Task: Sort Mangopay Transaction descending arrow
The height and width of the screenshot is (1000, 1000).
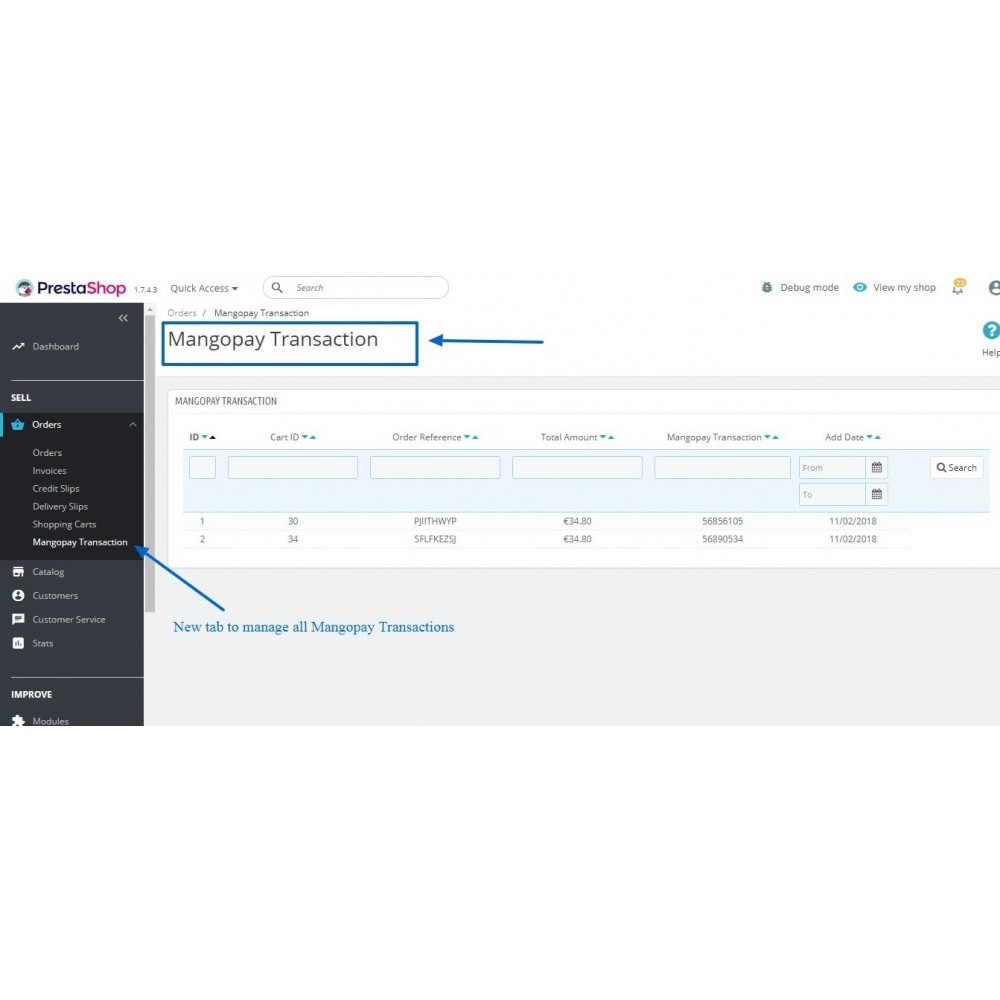Action: pos(767,438)
